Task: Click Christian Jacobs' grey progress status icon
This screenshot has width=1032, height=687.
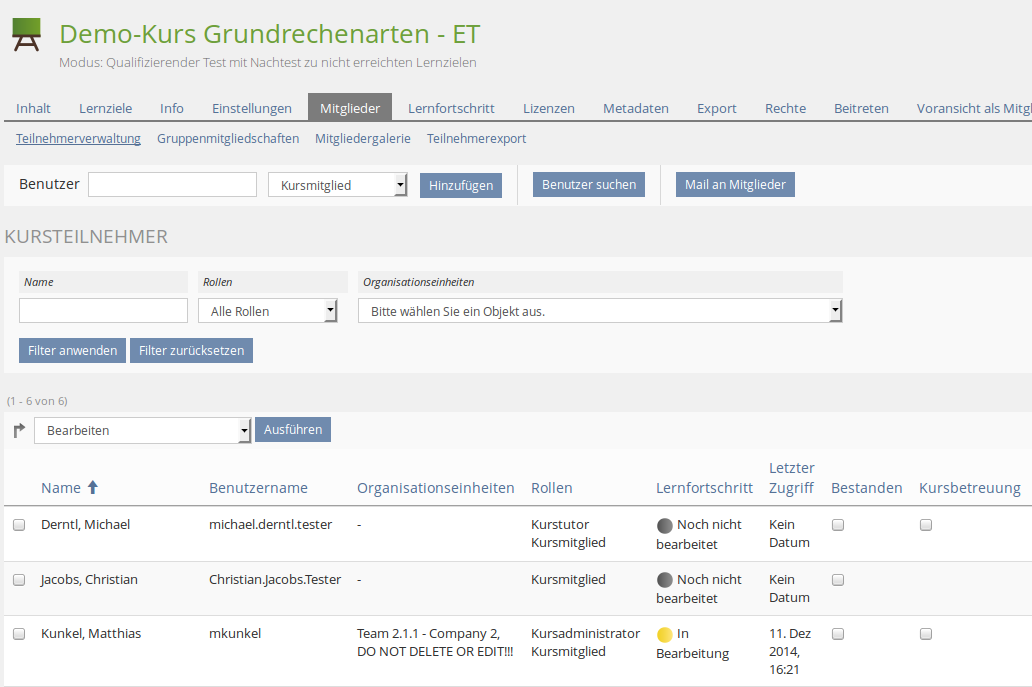Action: tap(665, 580)
